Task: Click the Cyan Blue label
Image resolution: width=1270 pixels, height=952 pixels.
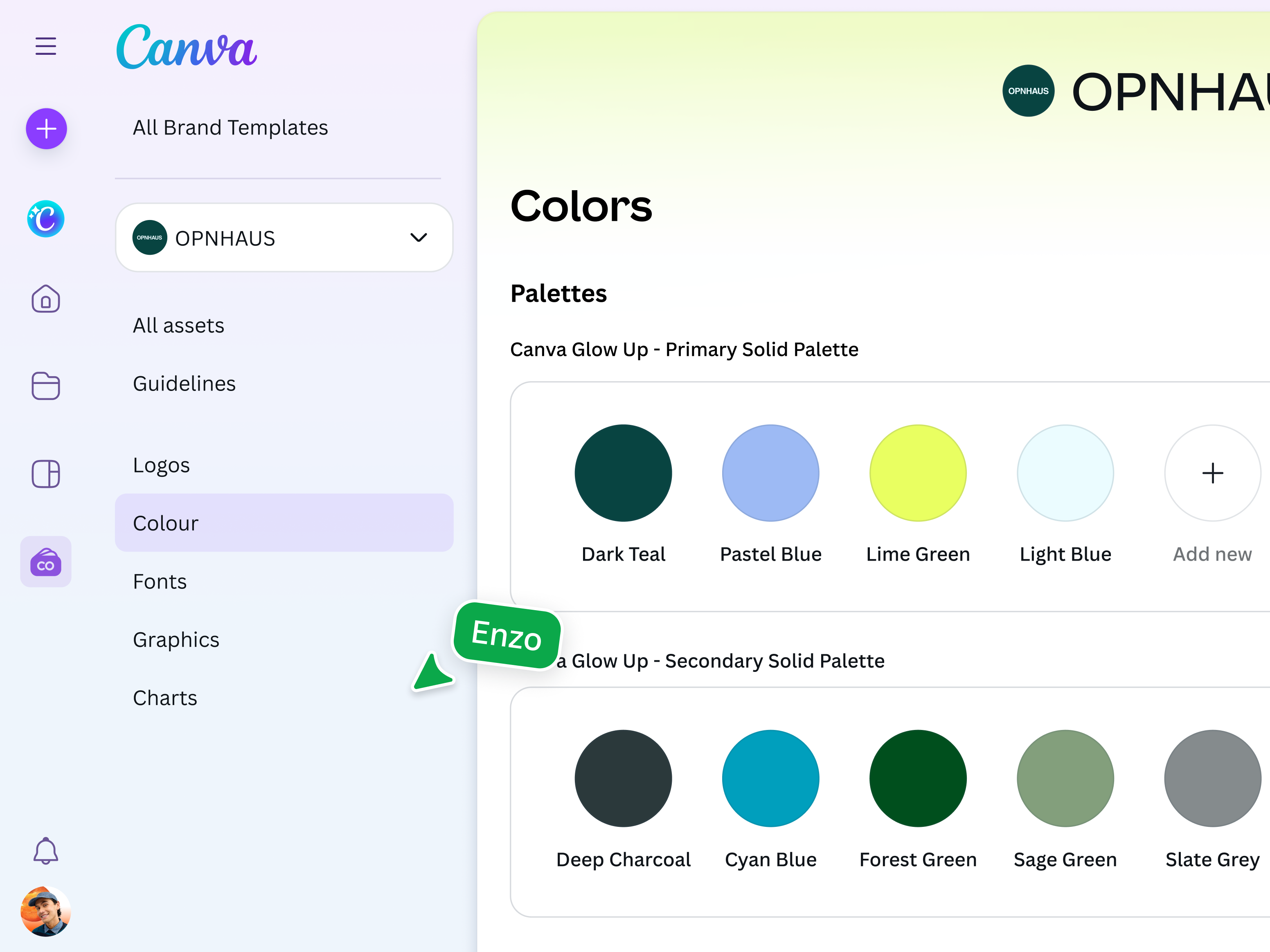Action: pyautogui.click(x=770, y=860)
